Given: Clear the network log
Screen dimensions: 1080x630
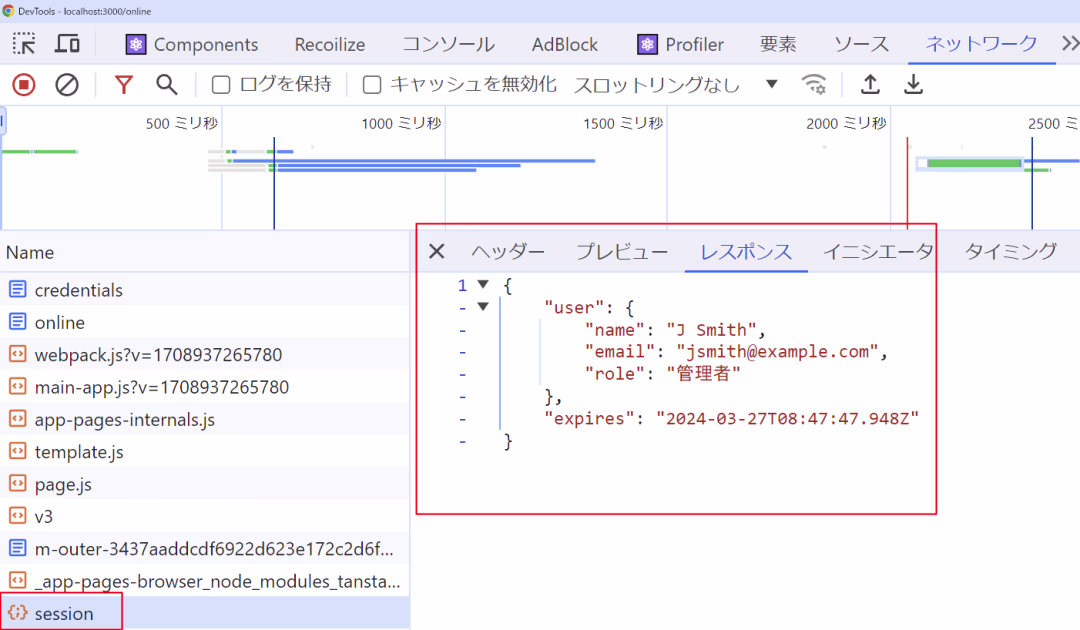Looking at the screenshot, I should [x=67, y=85].
